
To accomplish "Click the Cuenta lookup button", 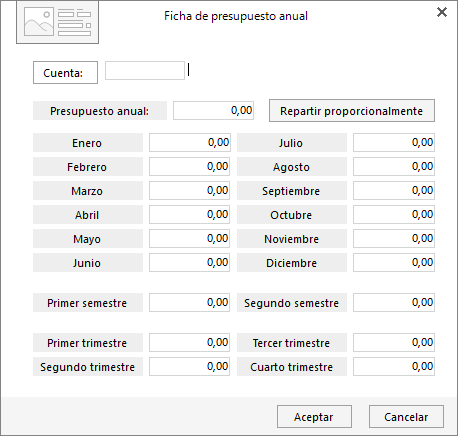I will click(65, 72).
